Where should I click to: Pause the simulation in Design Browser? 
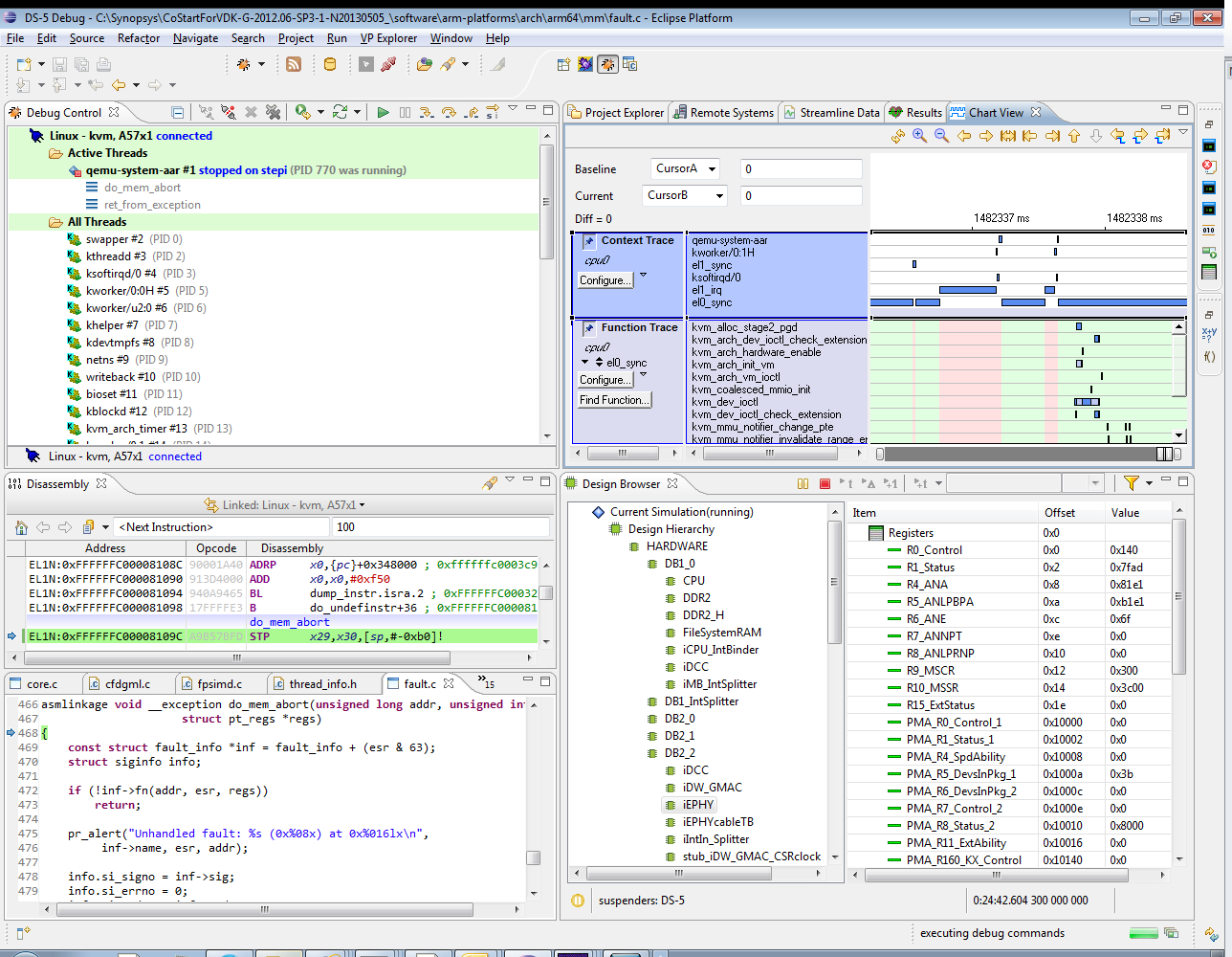[x=803, y=484]
